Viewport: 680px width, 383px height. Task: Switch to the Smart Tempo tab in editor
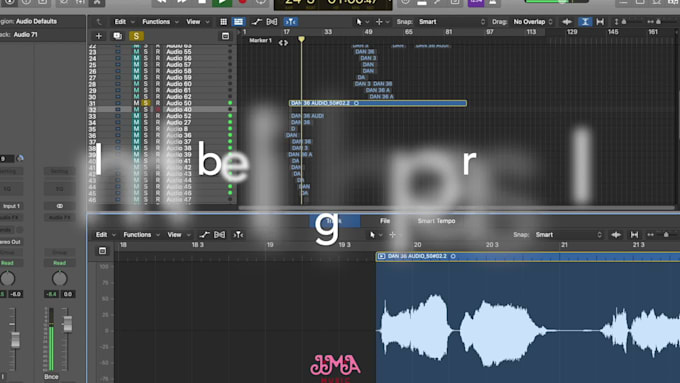tap(436, 221)
